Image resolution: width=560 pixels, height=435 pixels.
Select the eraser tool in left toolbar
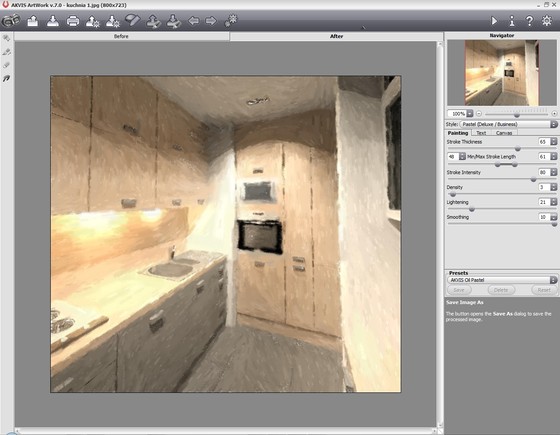coord(6,65)
